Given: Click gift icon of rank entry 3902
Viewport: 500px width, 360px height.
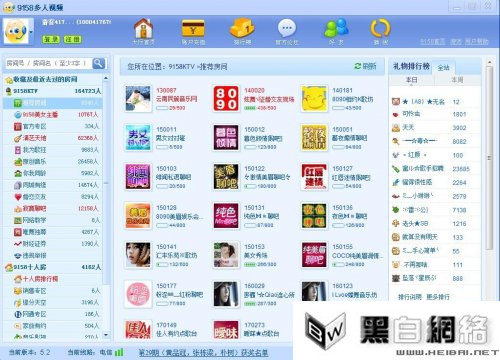Looking at the screenshot, I should coord(396,128).
